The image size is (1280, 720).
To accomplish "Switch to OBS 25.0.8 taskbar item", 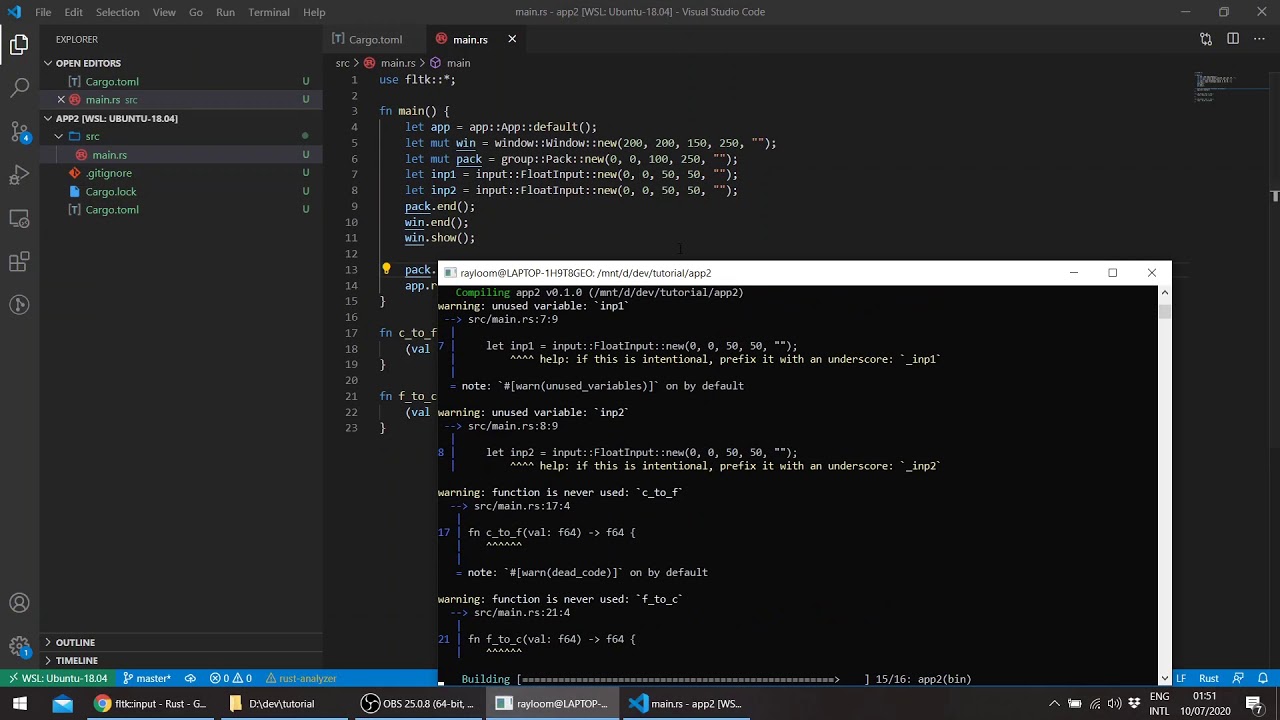I will [418, 703].
